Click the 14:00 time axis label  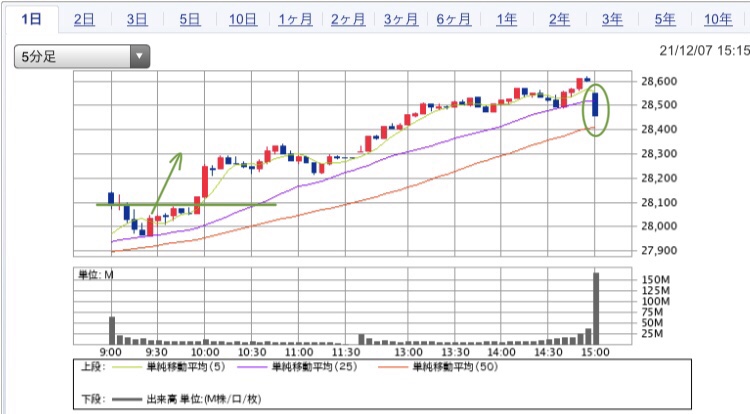[501, 352]
